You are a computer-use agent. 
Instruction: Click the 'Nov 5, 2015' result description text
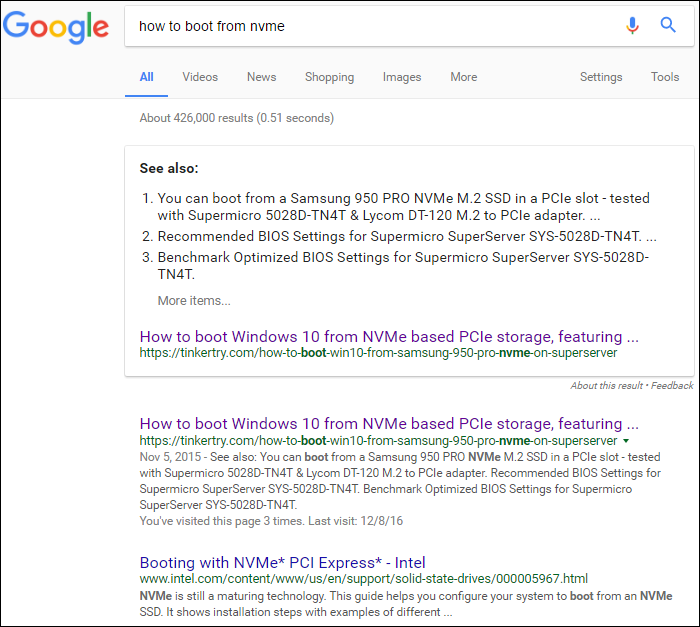click(x=400, y=481)
